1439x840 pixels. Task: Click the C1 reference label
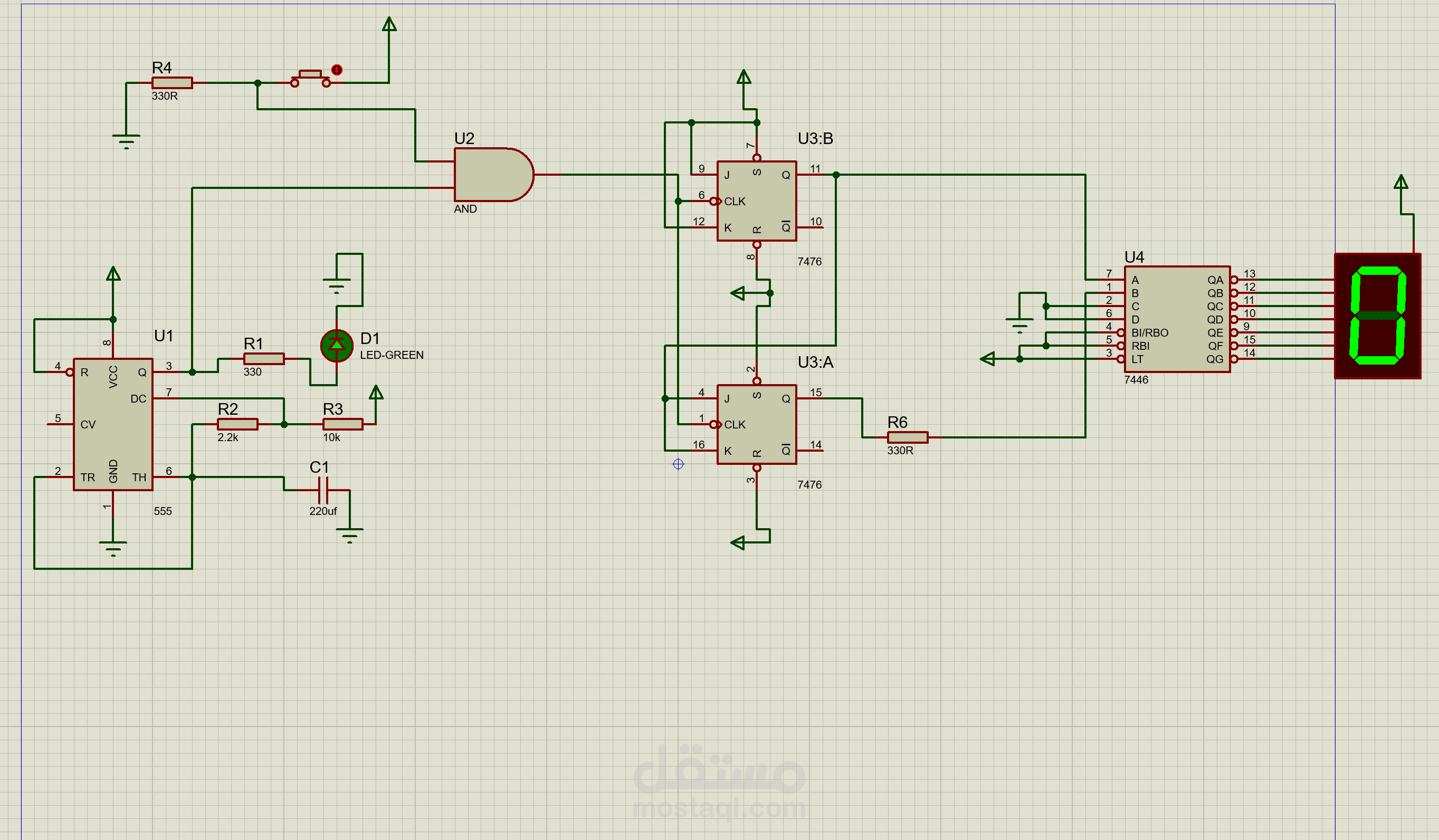point(319,467)
